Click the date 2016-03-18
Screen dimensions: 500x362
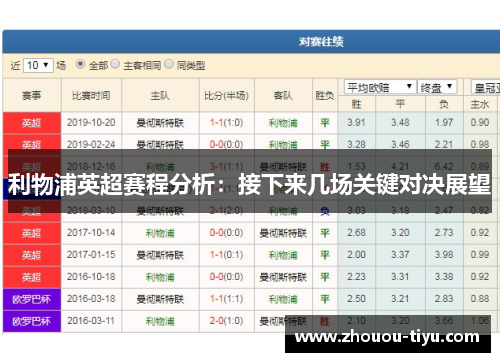pos(91,299)
